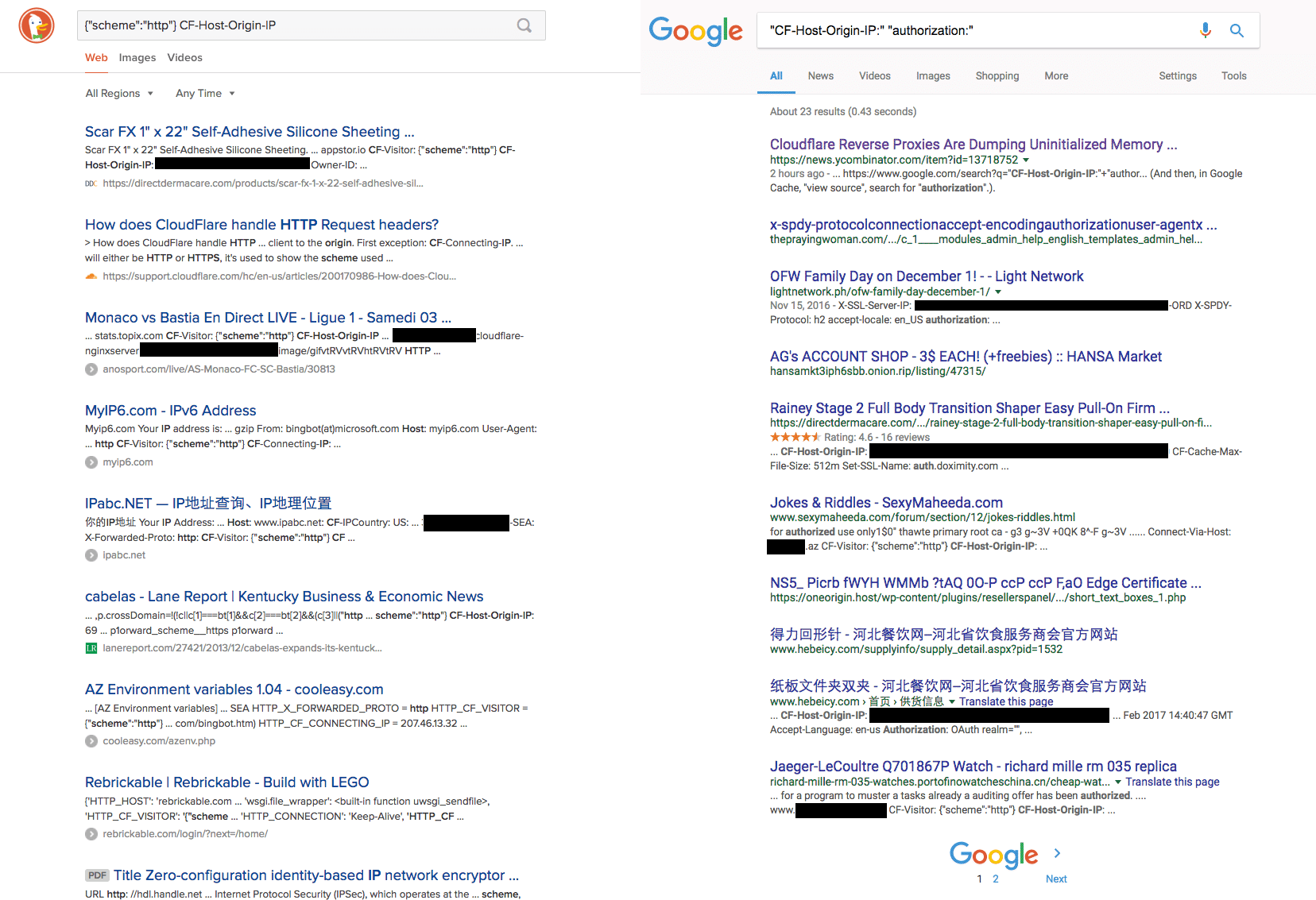The height and width of the screenshot is (900, 1316).
Task: Click Translate this page for Jaeger-LeCoultre result
Action: (x=1172, y=782)
